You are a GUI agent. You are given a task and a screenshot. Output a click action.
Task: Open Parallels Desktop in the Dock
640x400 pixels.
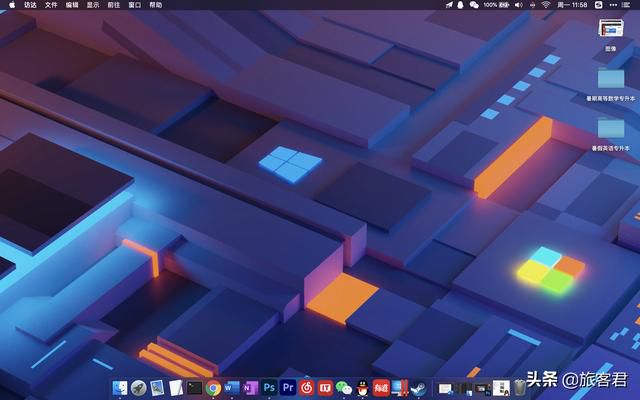point(400,388)
